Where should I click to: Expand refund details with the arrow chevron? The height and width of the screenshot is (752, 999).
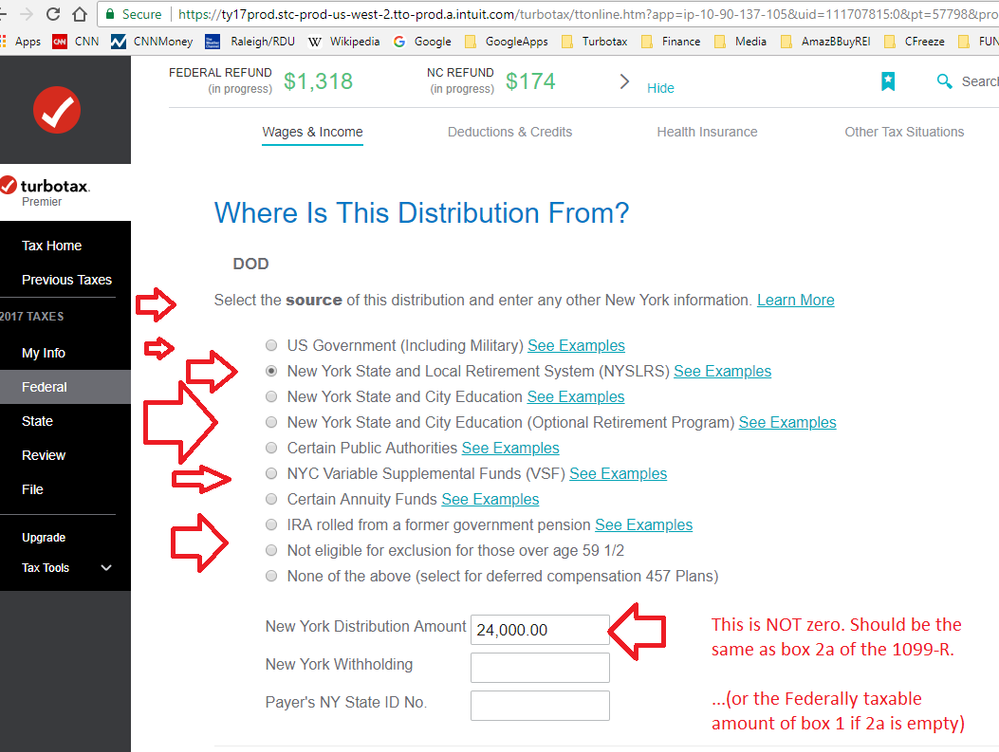[624, 82]
